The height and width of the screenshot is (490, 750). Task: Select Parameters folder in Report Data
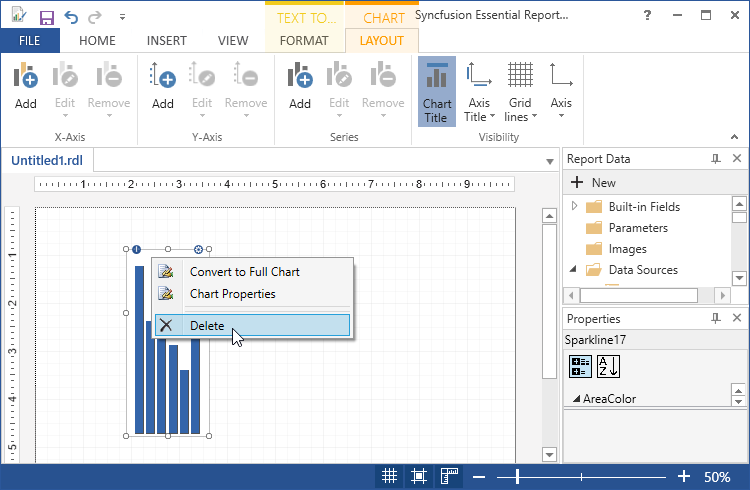[637, 228]
